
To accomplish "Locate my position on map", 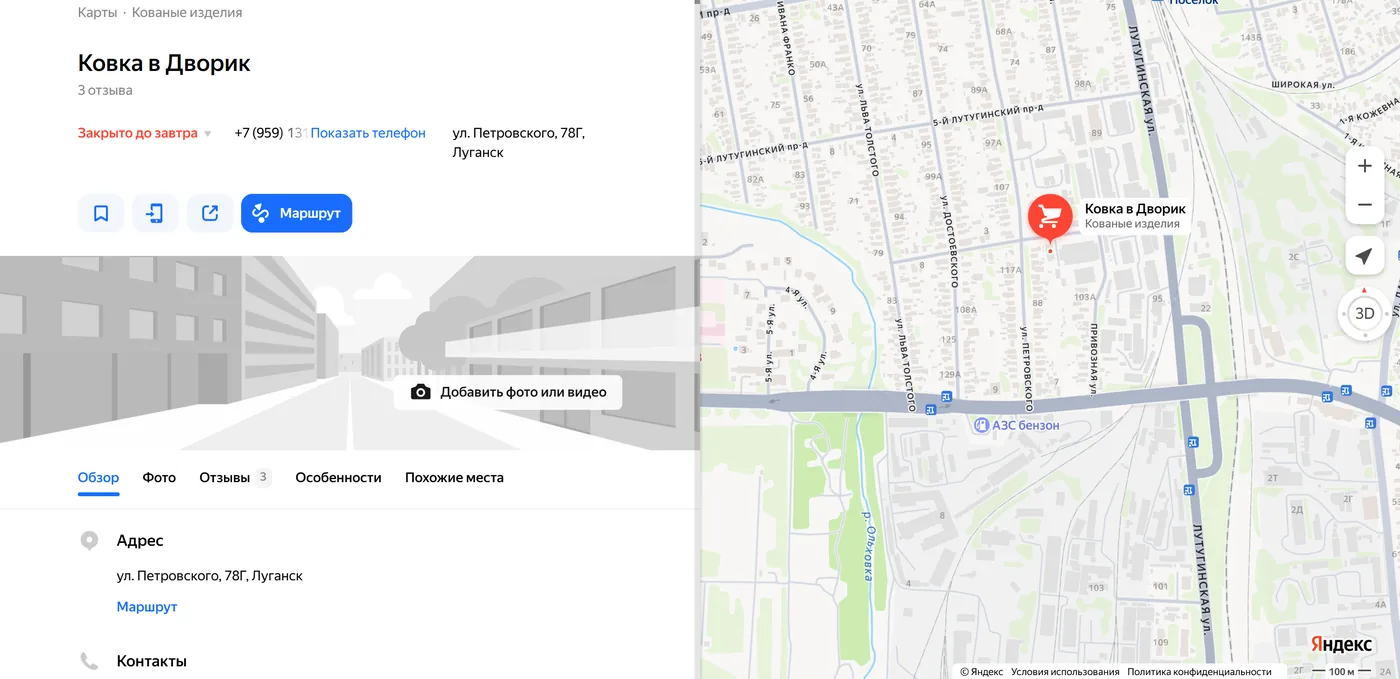I will pyautogui.click(x=1364, y=257).
